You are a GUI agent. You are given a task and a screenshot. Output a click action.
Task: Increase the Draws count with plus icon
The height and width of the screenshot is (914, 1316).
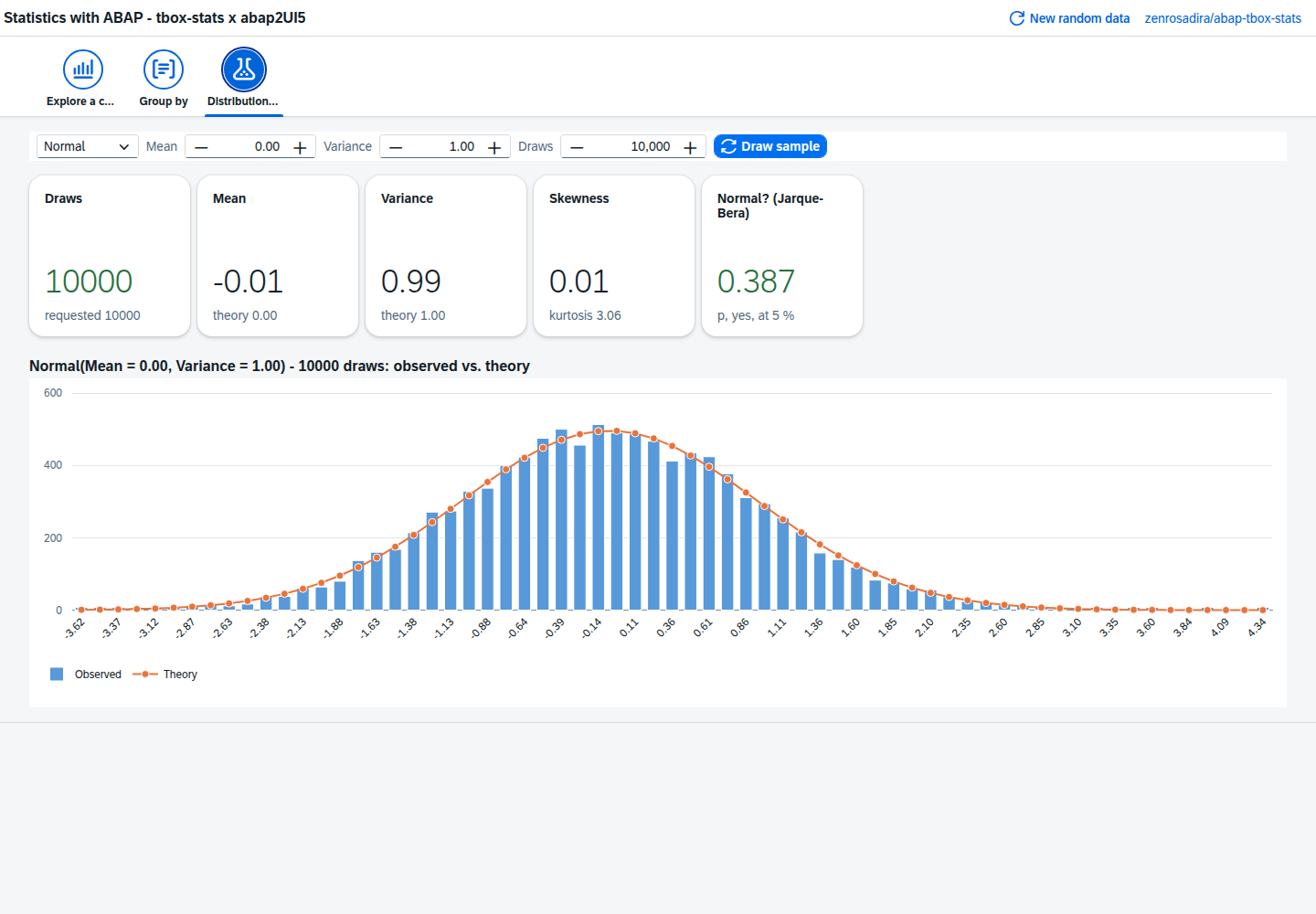tap(690, 147)
